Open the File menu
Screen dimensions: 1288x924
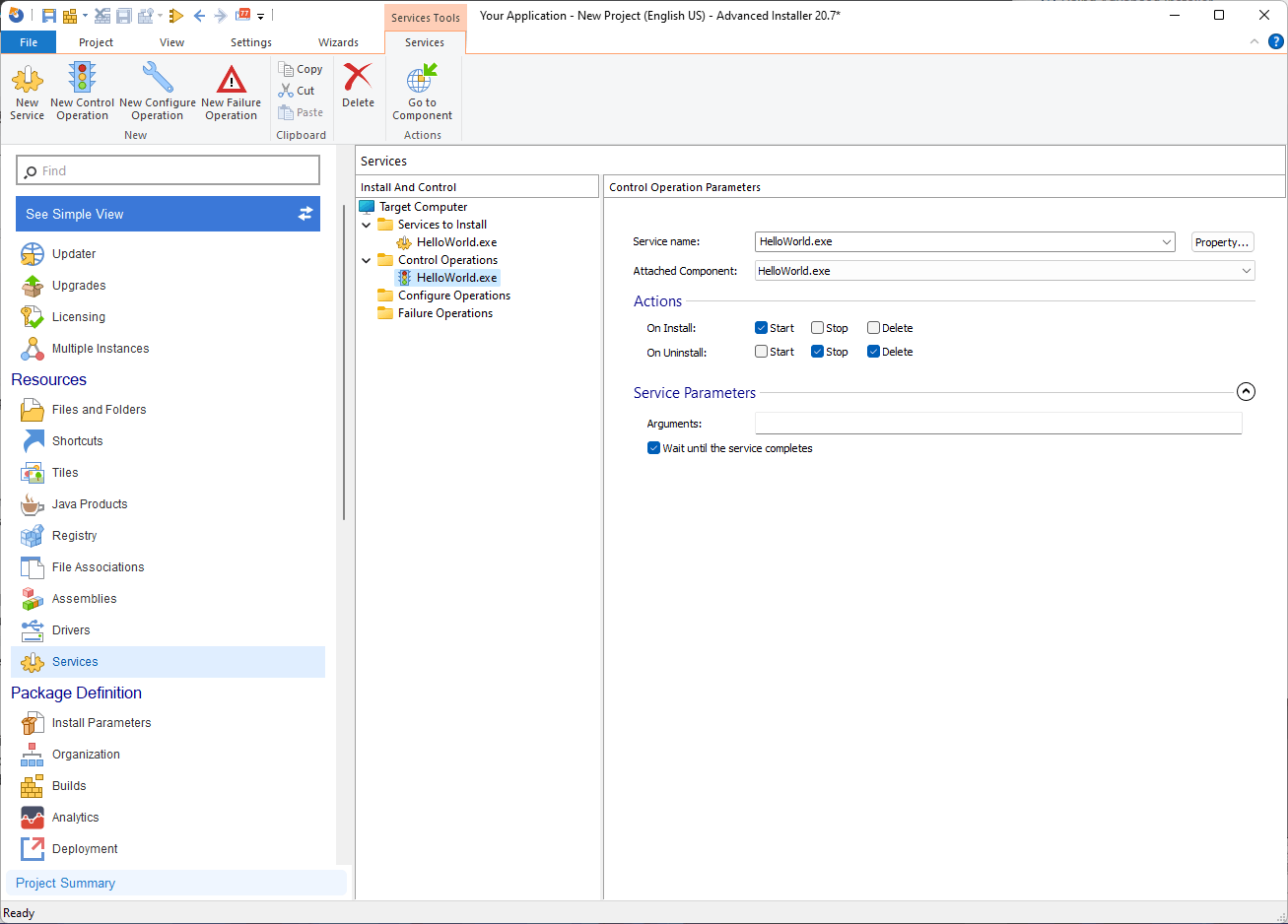[x=29, y=42]
